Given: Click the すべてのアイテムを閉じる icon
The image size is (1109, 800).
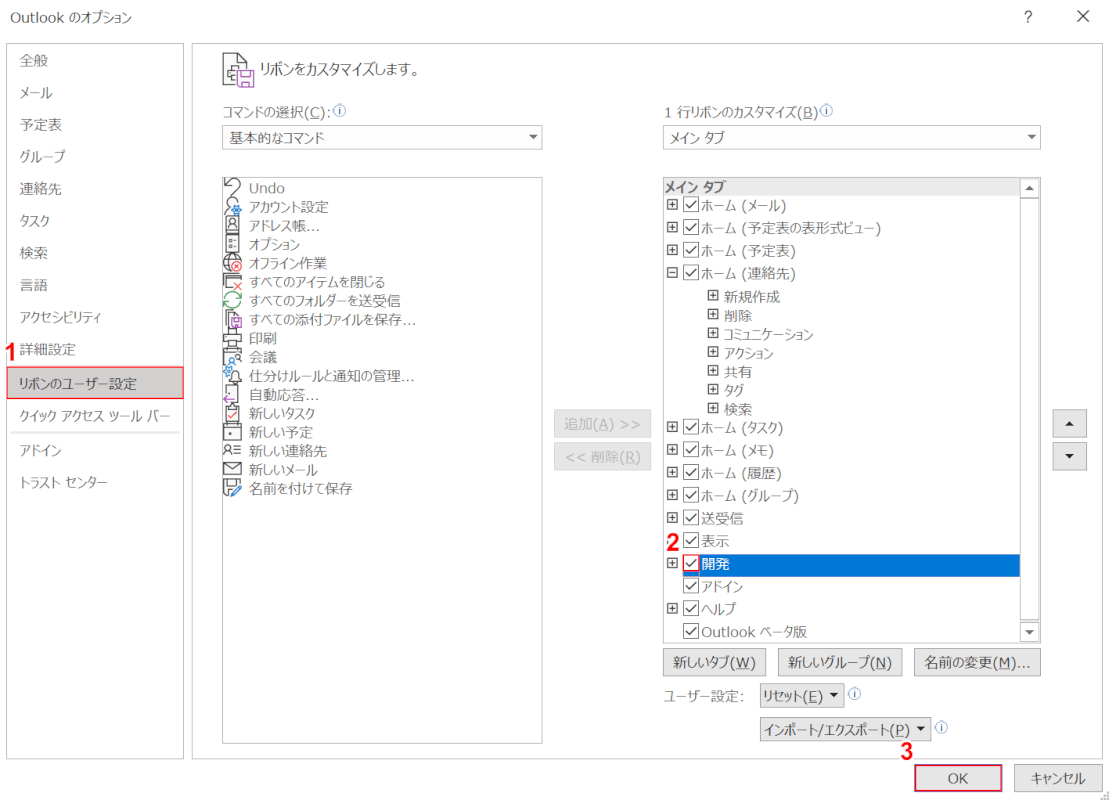Looking at the screenshot, I should [232, 282].
